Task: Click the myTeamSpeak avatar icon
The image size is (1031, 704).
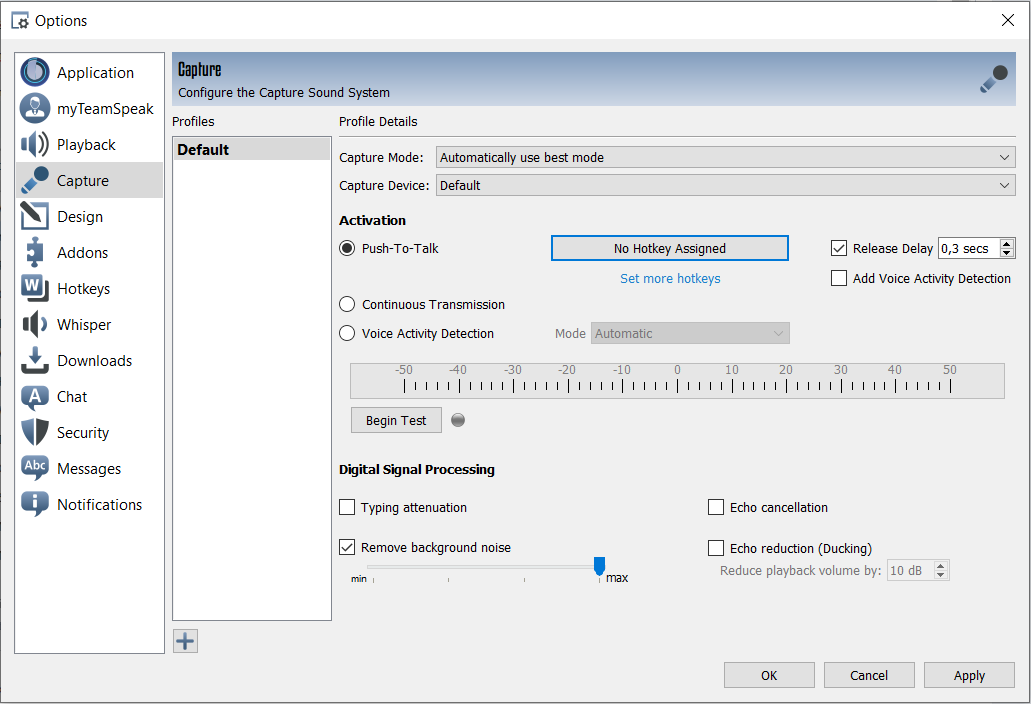Action: [x=35, y=108]
